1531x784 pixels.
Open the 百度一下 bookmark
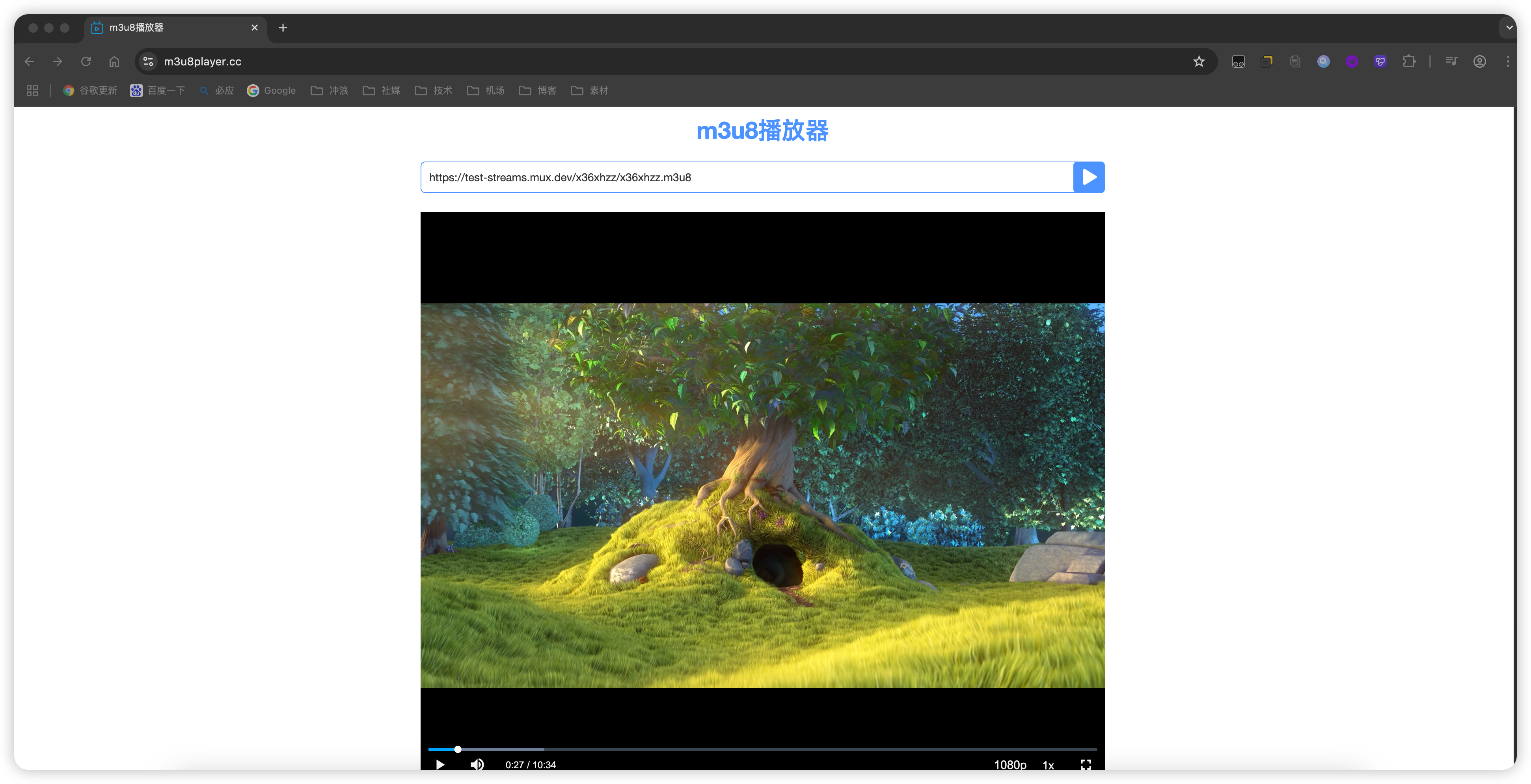[x=158, y=90]
